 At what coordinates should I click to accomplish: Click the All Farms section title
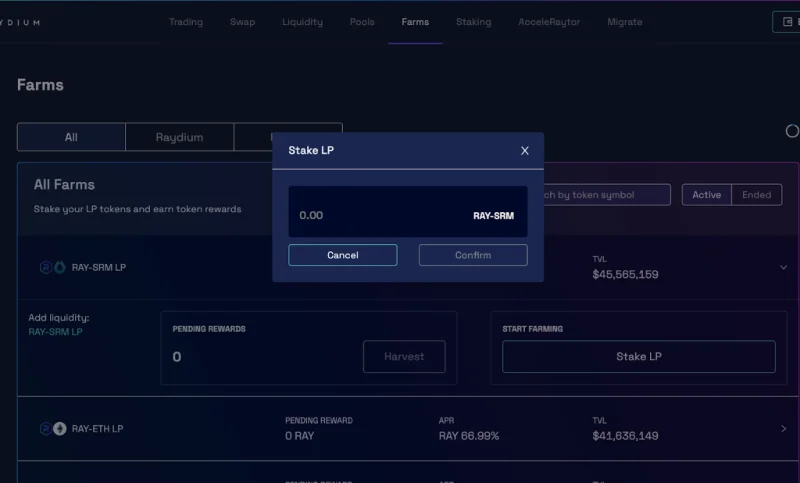point(64,185)
